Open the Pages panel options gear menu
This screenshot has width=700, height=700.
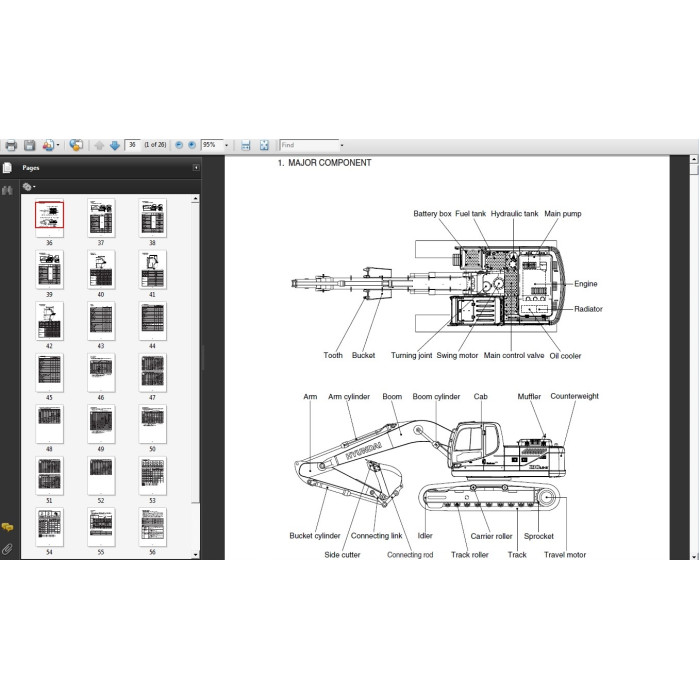click(x=29, y=187)
